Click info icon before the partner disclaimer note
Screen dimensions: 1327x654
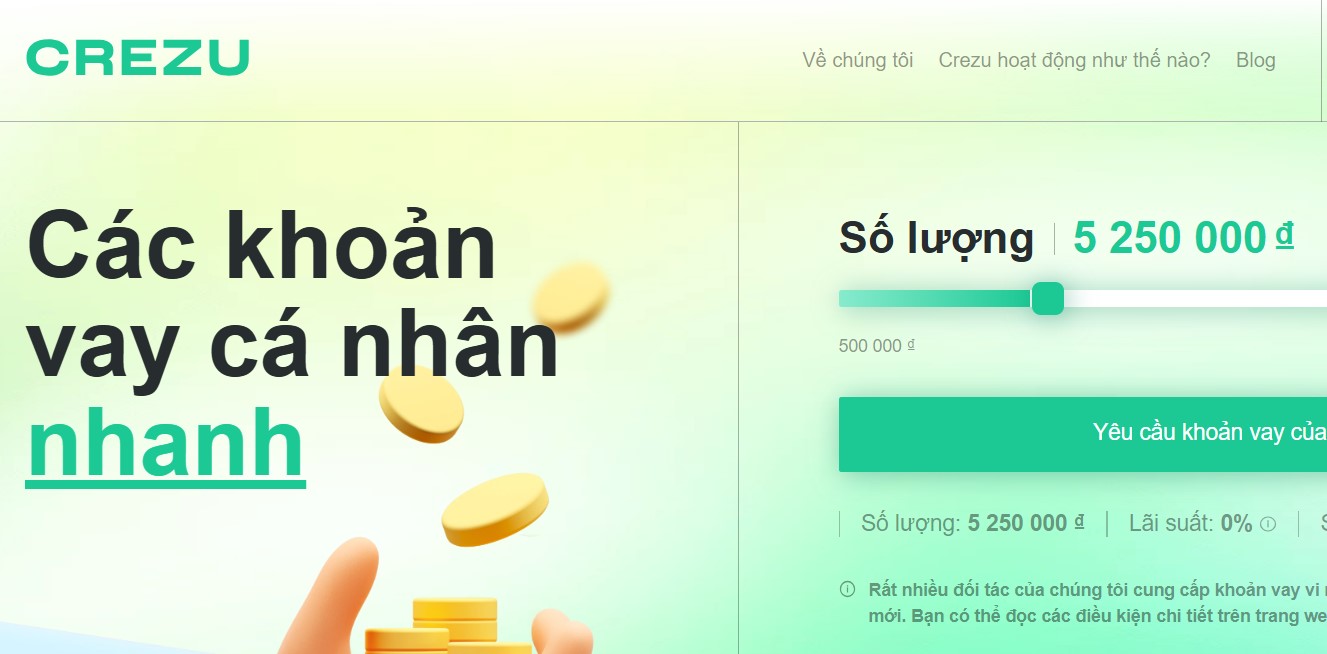[847, 589]
